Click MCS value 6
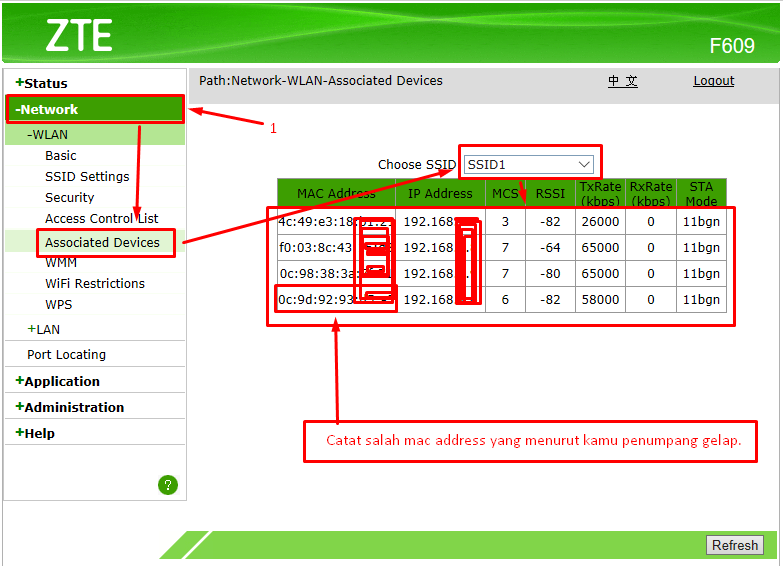Viewport: 783px width, 566px height. (x=505, y=299)
